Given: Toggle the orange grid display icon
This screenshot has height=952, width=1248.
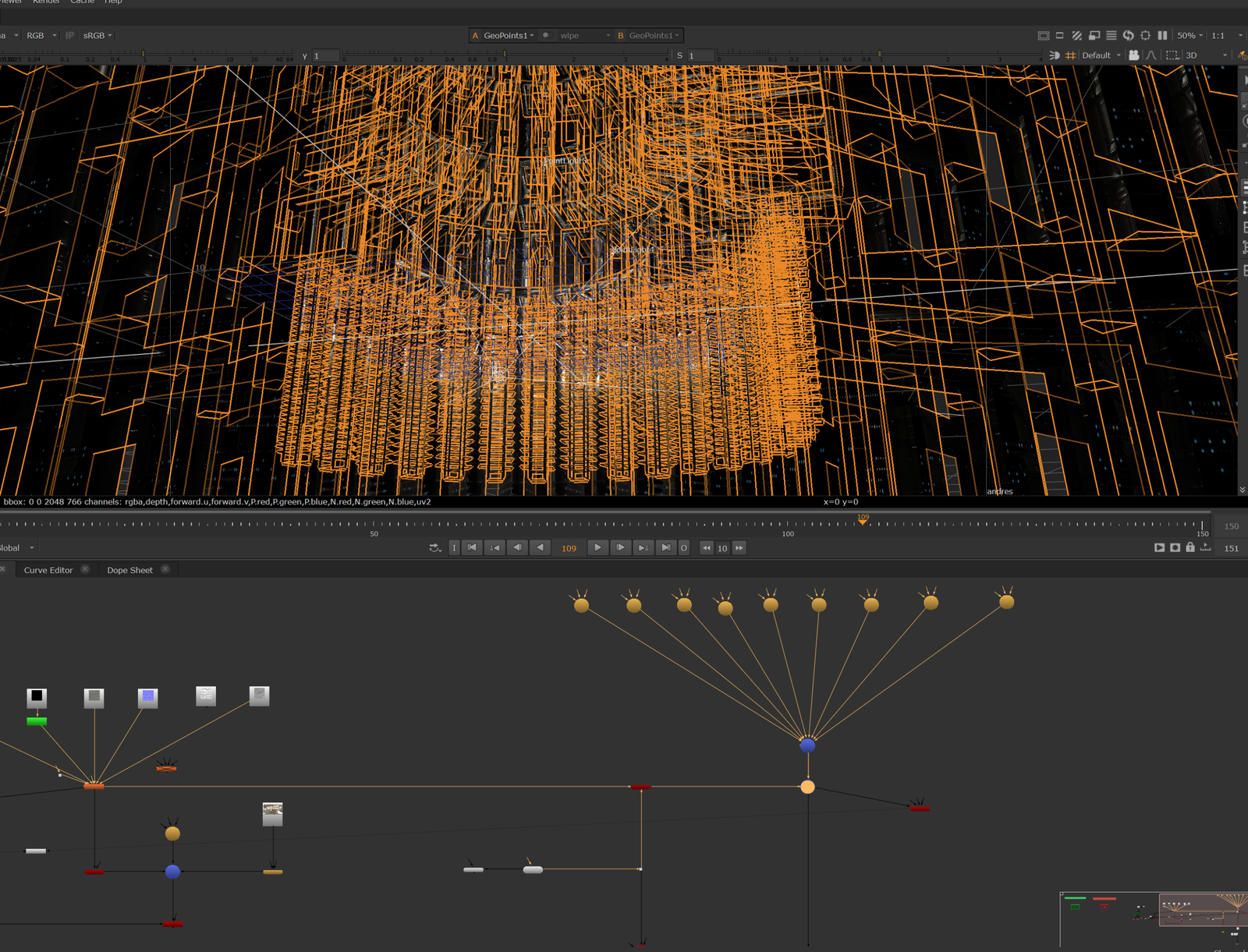Looking at the screenshot, I should tap(1070, 55).
